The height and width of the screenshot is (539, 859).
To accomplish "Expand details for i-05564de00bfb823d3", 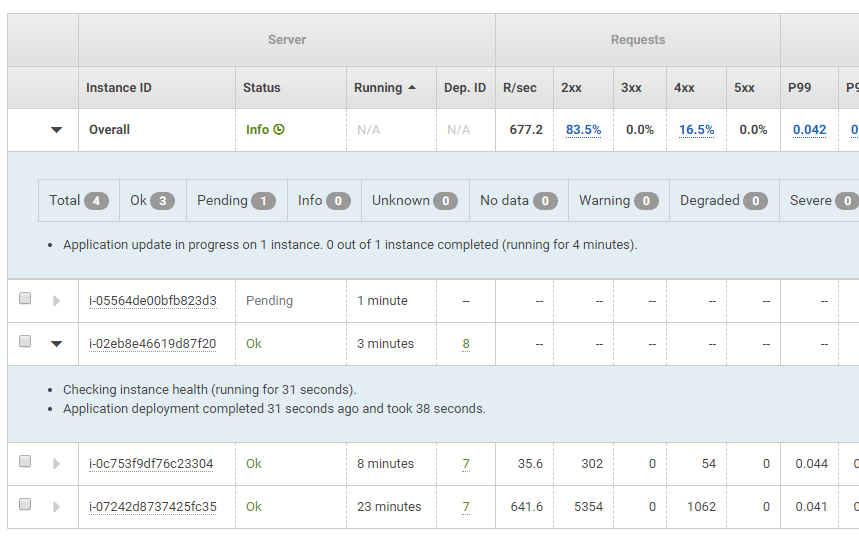I will click(56, 301).
